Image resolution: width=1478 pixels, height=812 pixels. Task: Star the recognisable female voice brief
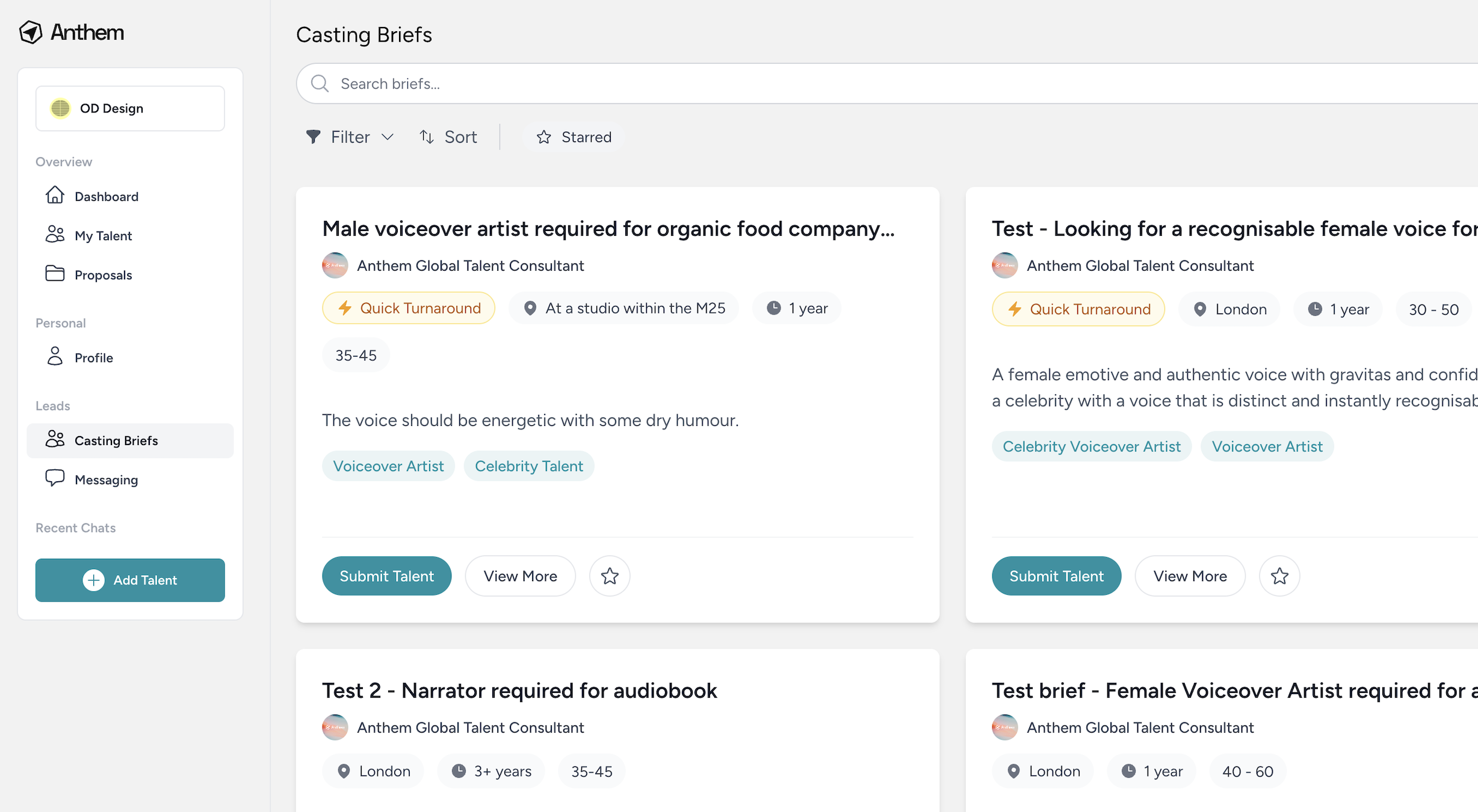click(x=1279, y=576)
